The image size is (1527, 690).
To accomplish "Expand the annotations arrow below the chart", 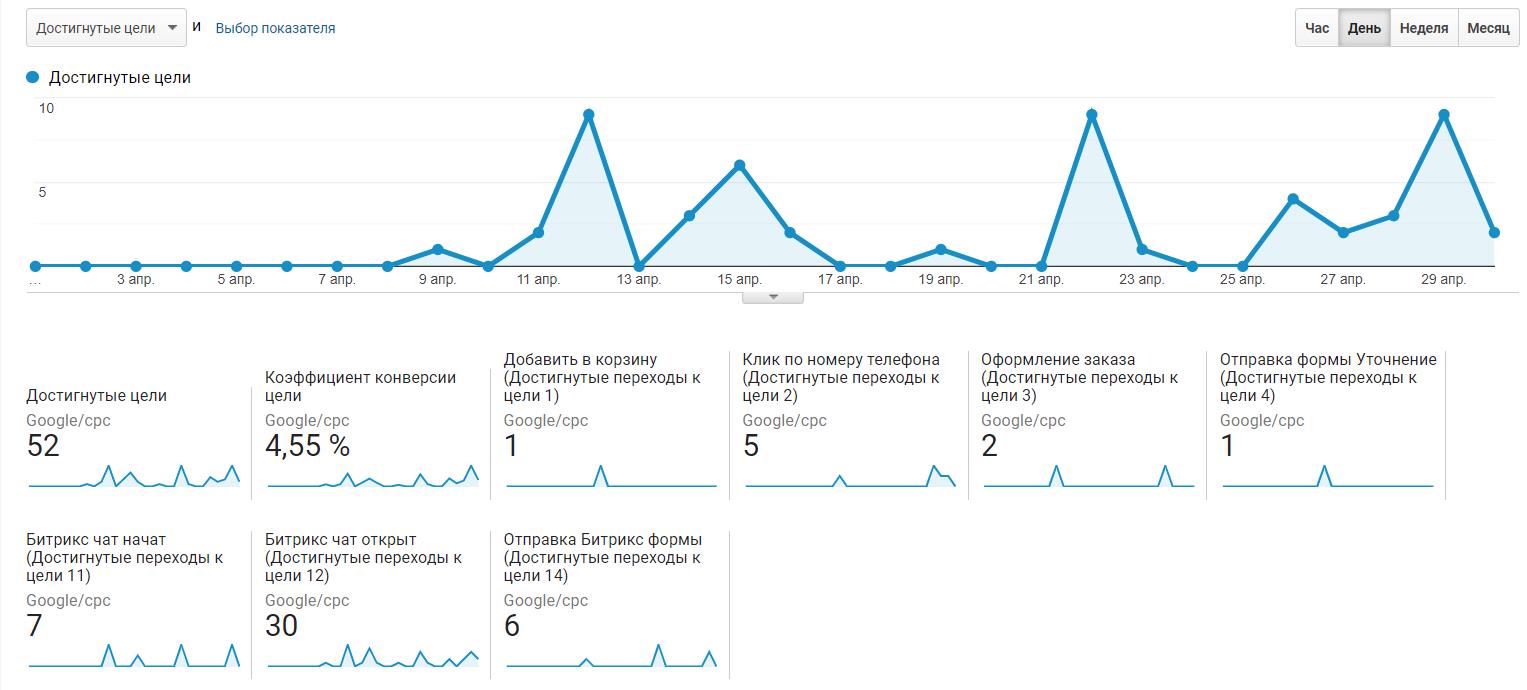I will click(x=772, y=297).
